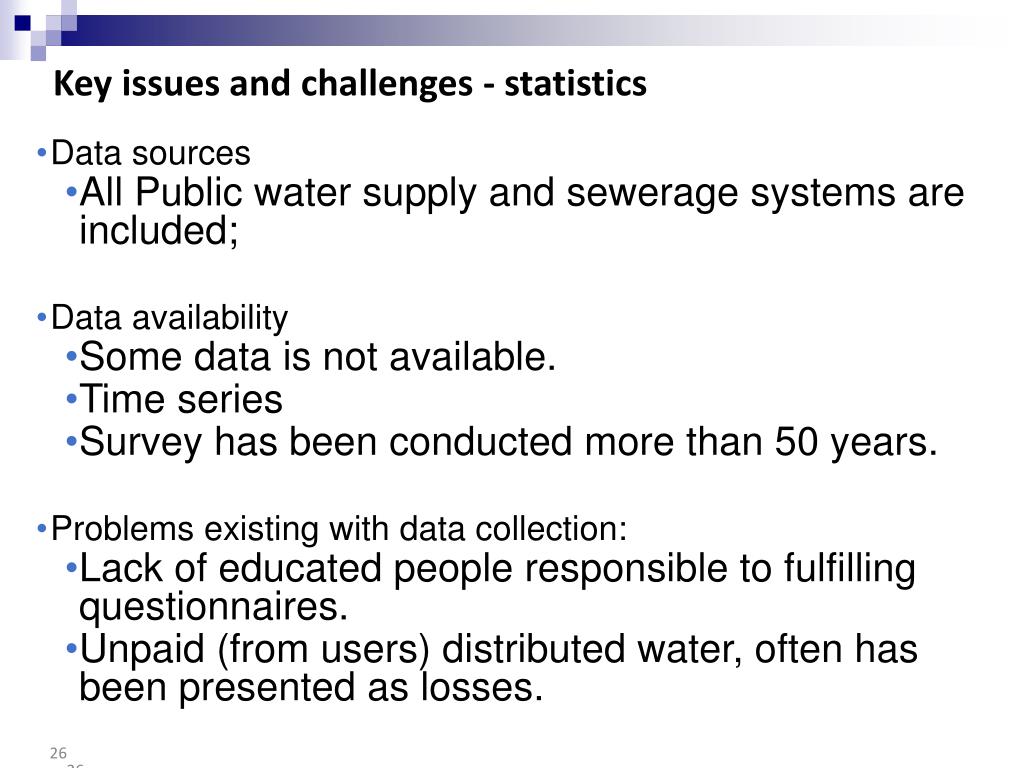Select the 'Data sources' bullet heading

tap(151, 153)
